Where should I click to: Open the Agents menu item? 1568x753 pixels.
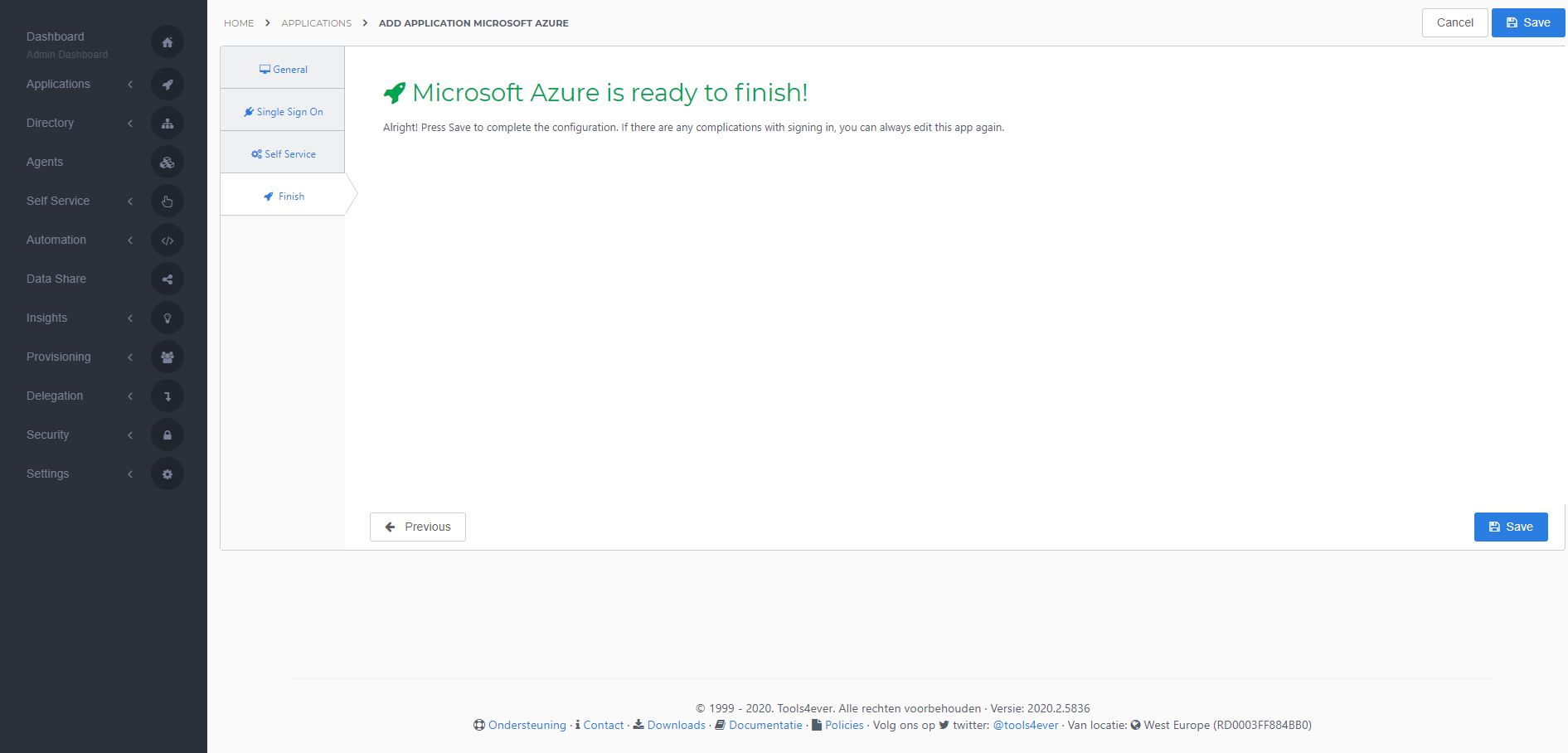click(45, 162)
